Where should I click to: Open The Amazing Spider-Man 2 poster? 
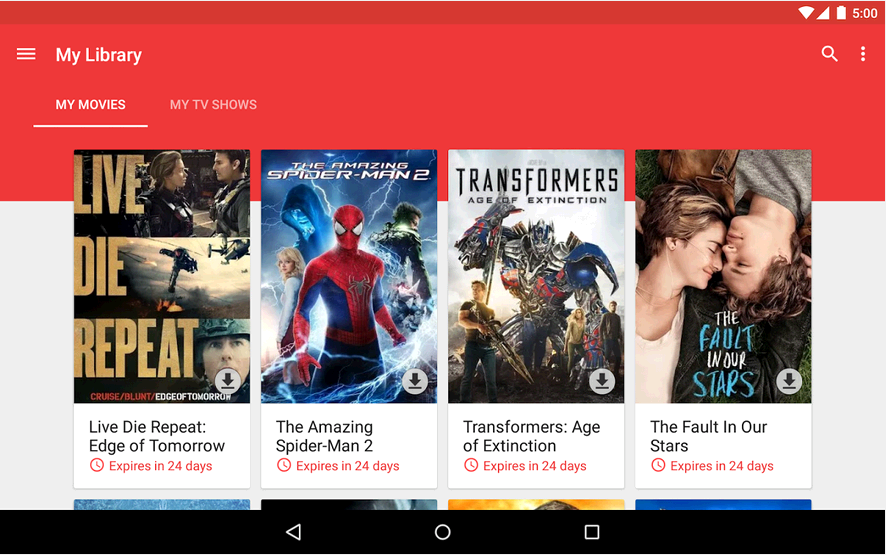(349, 276)
